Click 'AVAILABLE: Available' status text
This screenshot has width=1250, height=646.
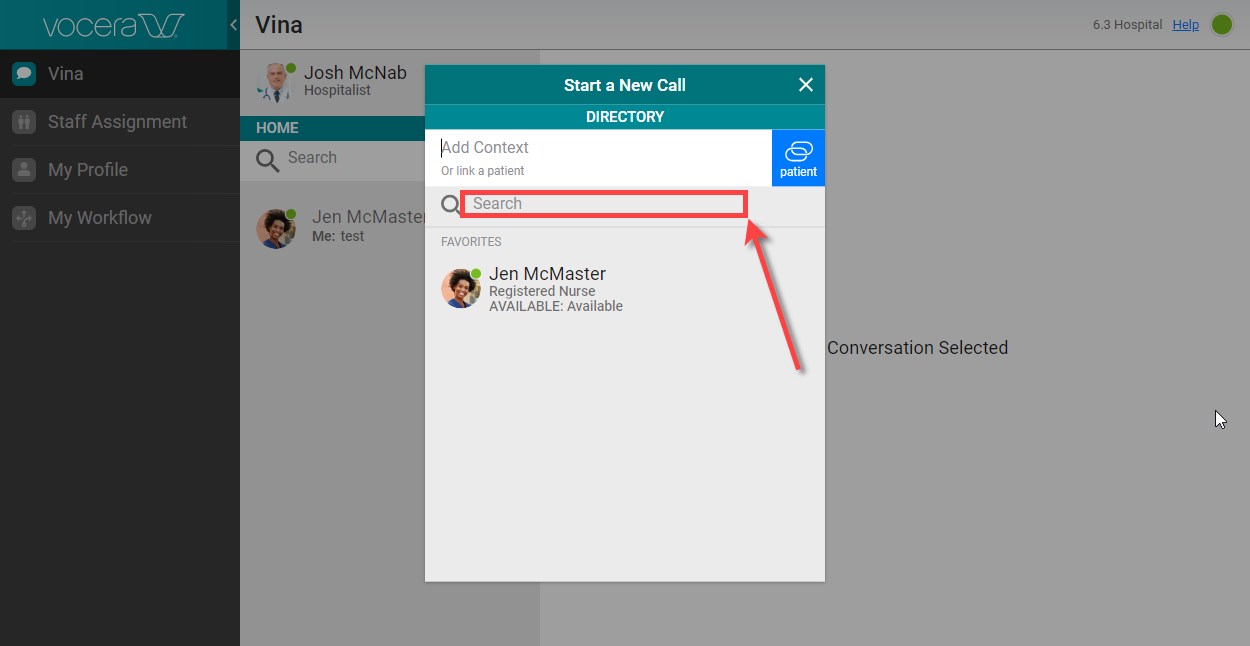556,307
